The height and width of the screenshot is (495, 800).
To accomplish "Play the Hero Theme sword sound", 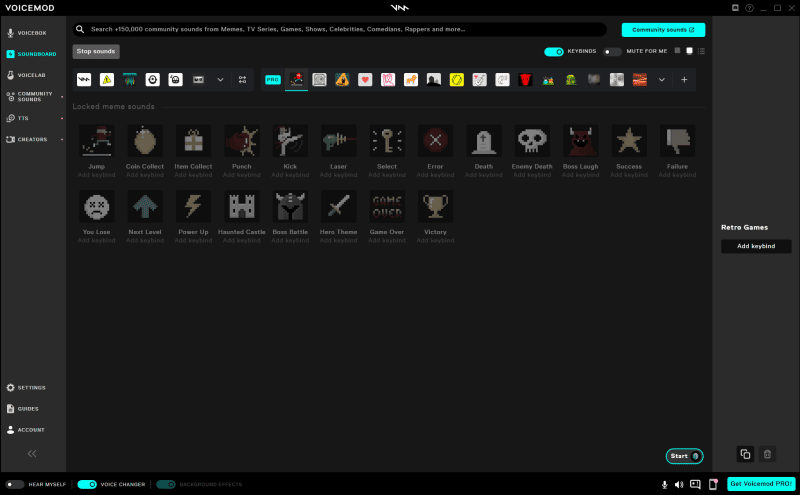I will coord(338,206).
